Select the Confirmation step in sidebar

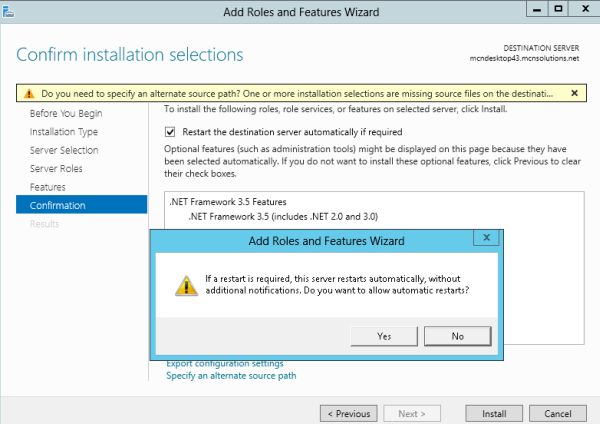(82, 205)
